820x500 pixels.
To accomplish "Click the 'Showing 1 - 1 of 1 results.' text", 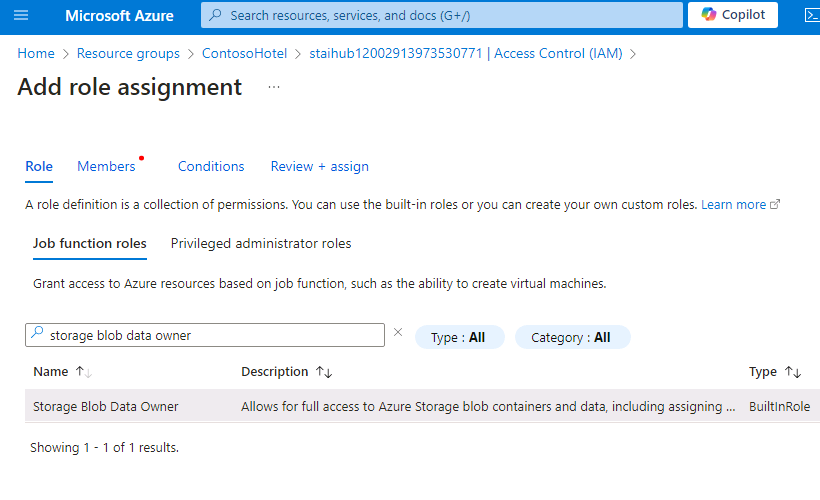I will [105, 448].
